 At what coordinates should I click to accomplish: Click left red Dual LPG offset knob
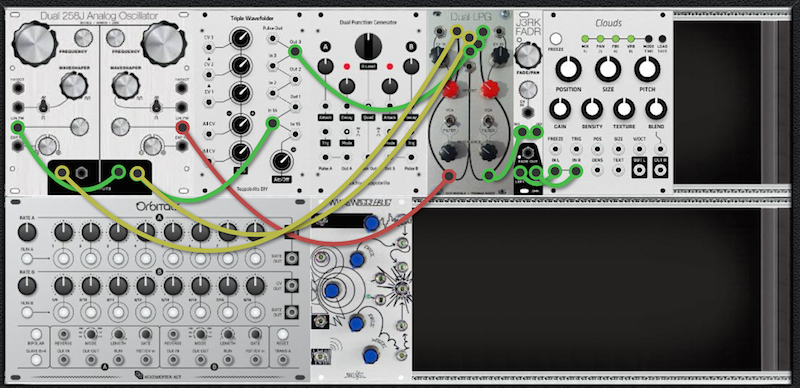coord(450,89)
